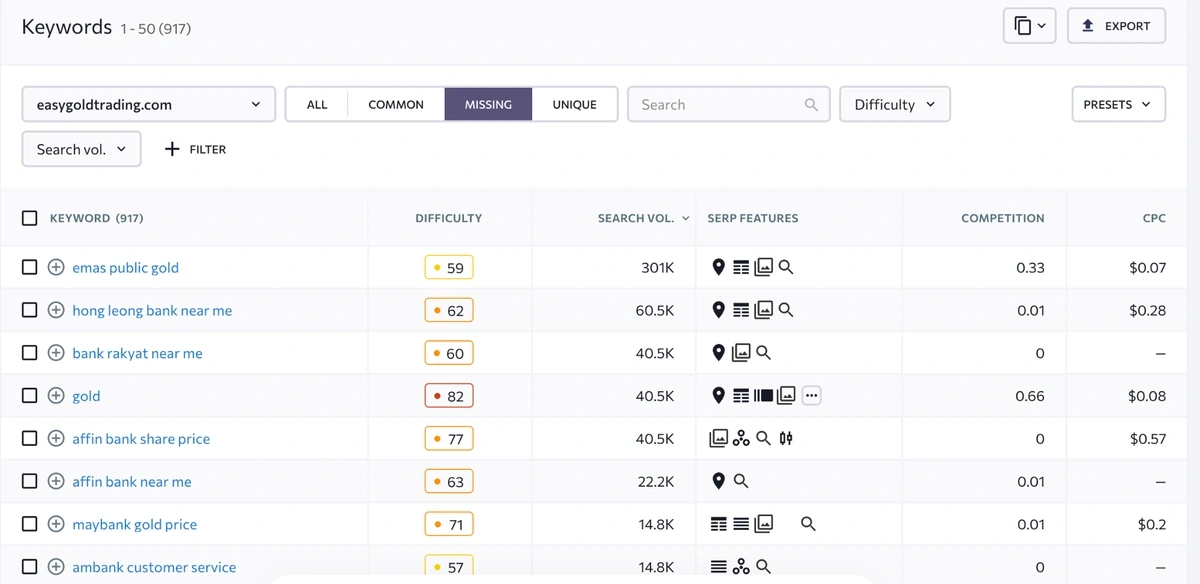Click the 22.2K search volume value

(x=655, y=481)
